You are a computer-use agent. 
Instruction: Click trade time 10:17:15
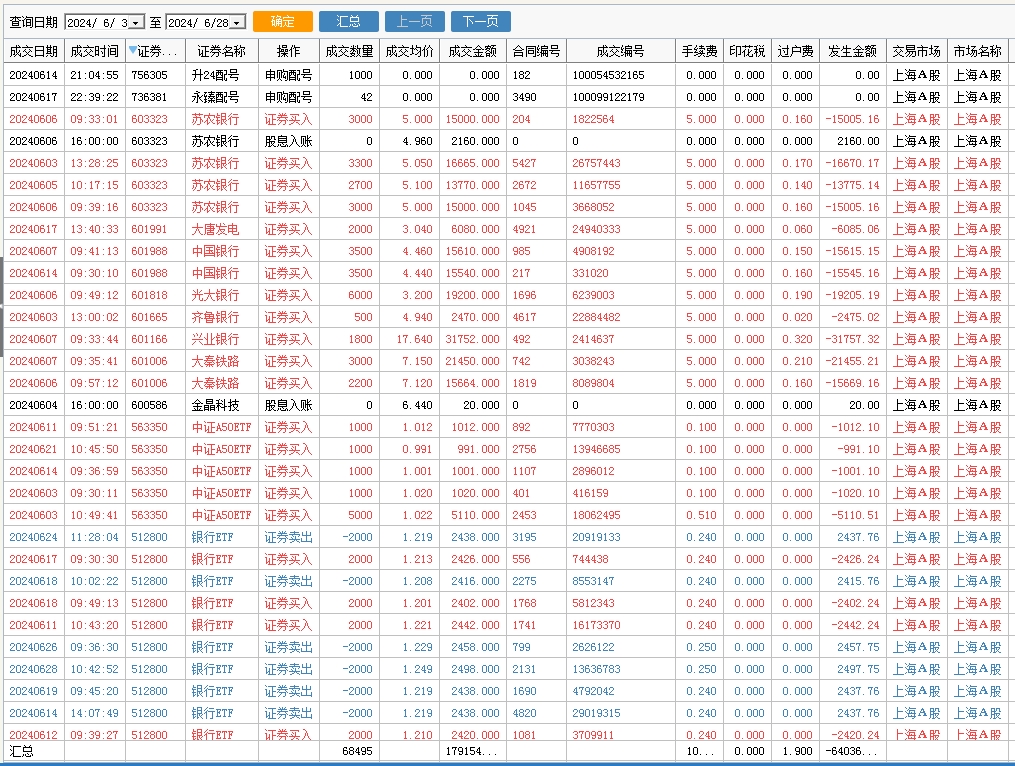coord(95,185)
